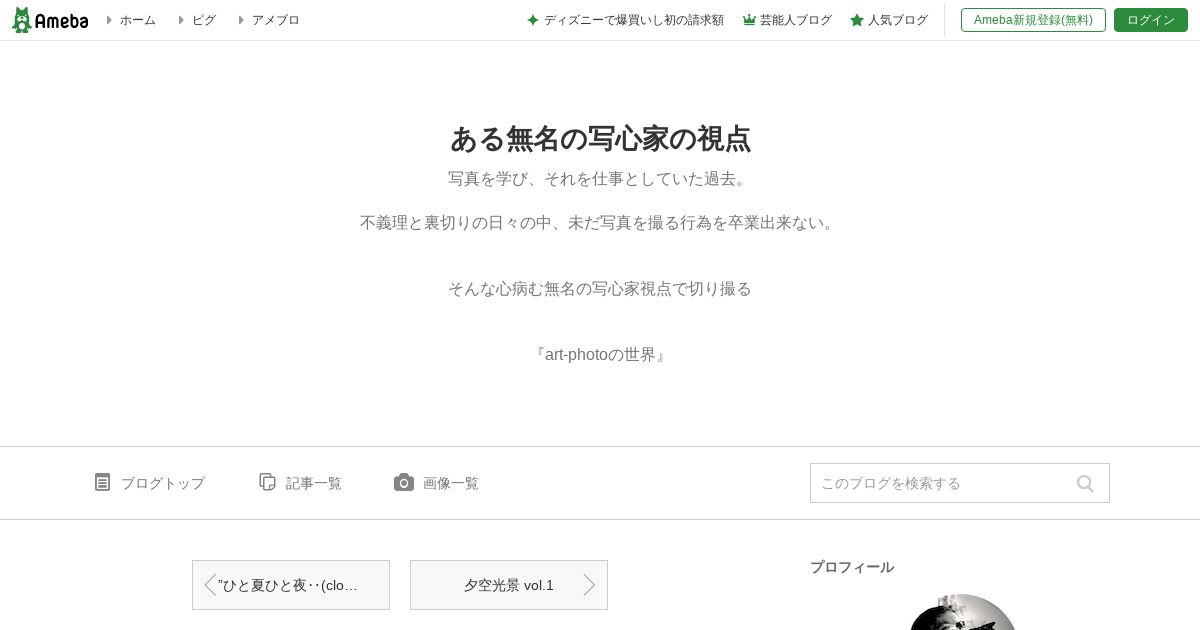This screenshot has height=630, width=1200.
Task: Click the sparkle icon beside the Disney headline
Action: pos(533,20)
